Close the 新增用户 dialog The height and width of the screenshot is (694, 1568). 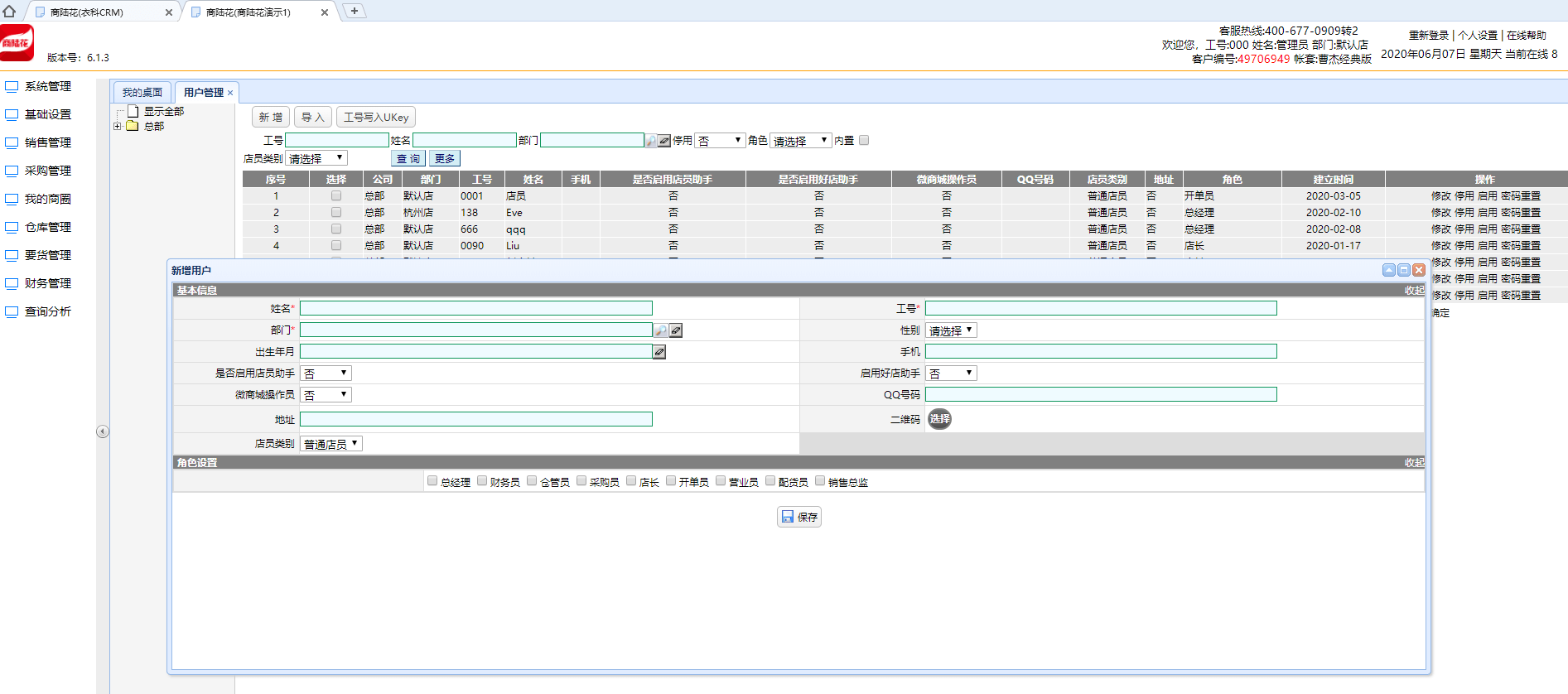(x=1419, y=270)
